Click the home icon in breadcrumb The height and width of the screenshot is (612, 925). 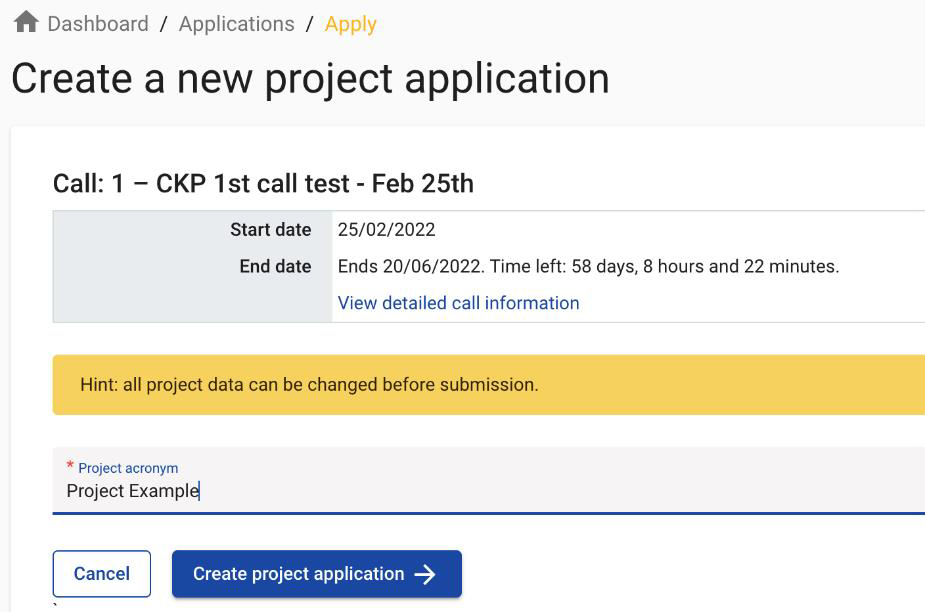click(x=26, y=22)
